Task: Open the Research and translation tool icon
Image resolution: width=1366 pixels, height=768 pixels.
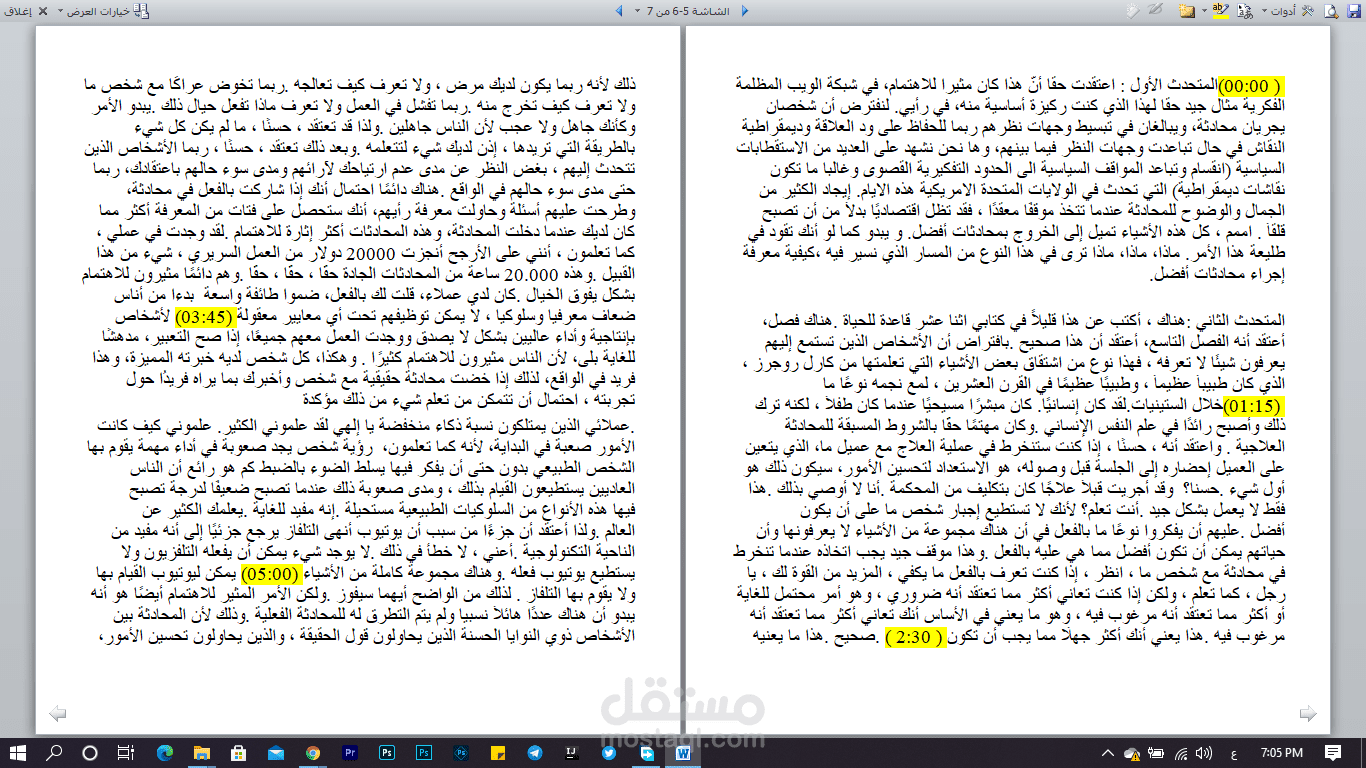Action: coord(1245,11)
